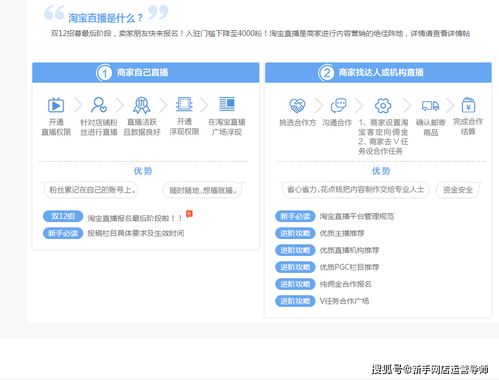Click the 优势 label under 商家自己直播
Image resolution: width=499 pixels, height=380 pixels.
coord(143,171)
